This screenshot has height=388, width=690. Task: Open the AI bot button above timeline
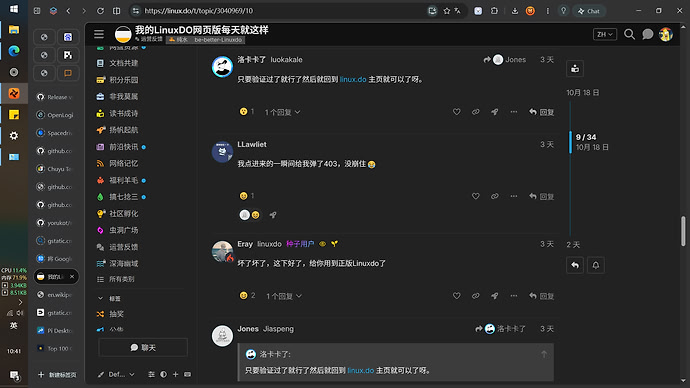point(575,69)
